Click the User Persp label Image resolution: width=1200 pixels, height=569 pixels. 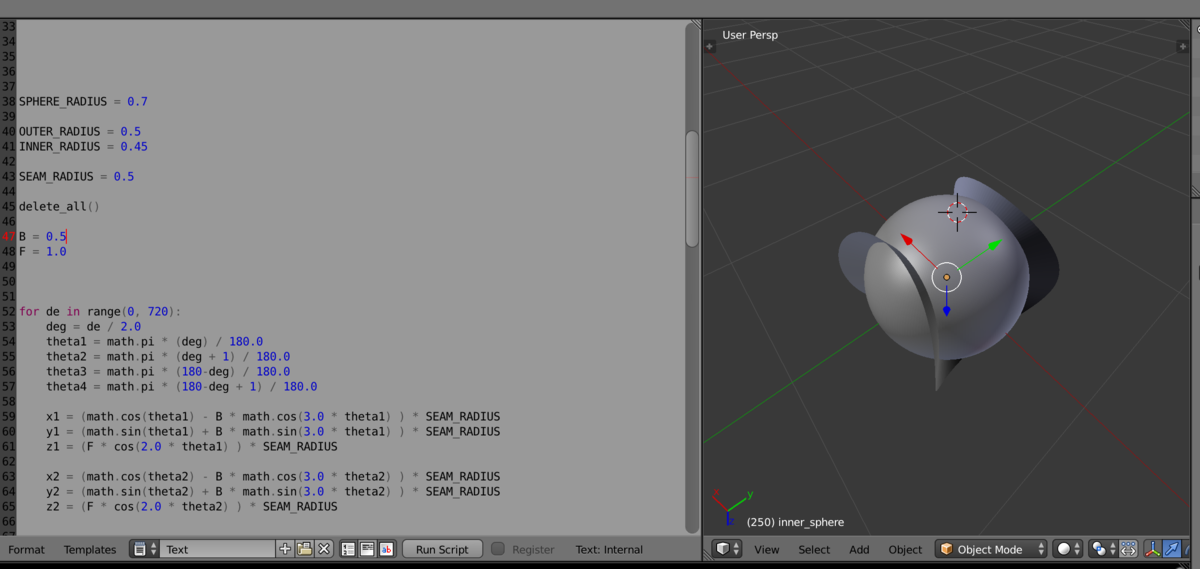(x=750, y=35)
